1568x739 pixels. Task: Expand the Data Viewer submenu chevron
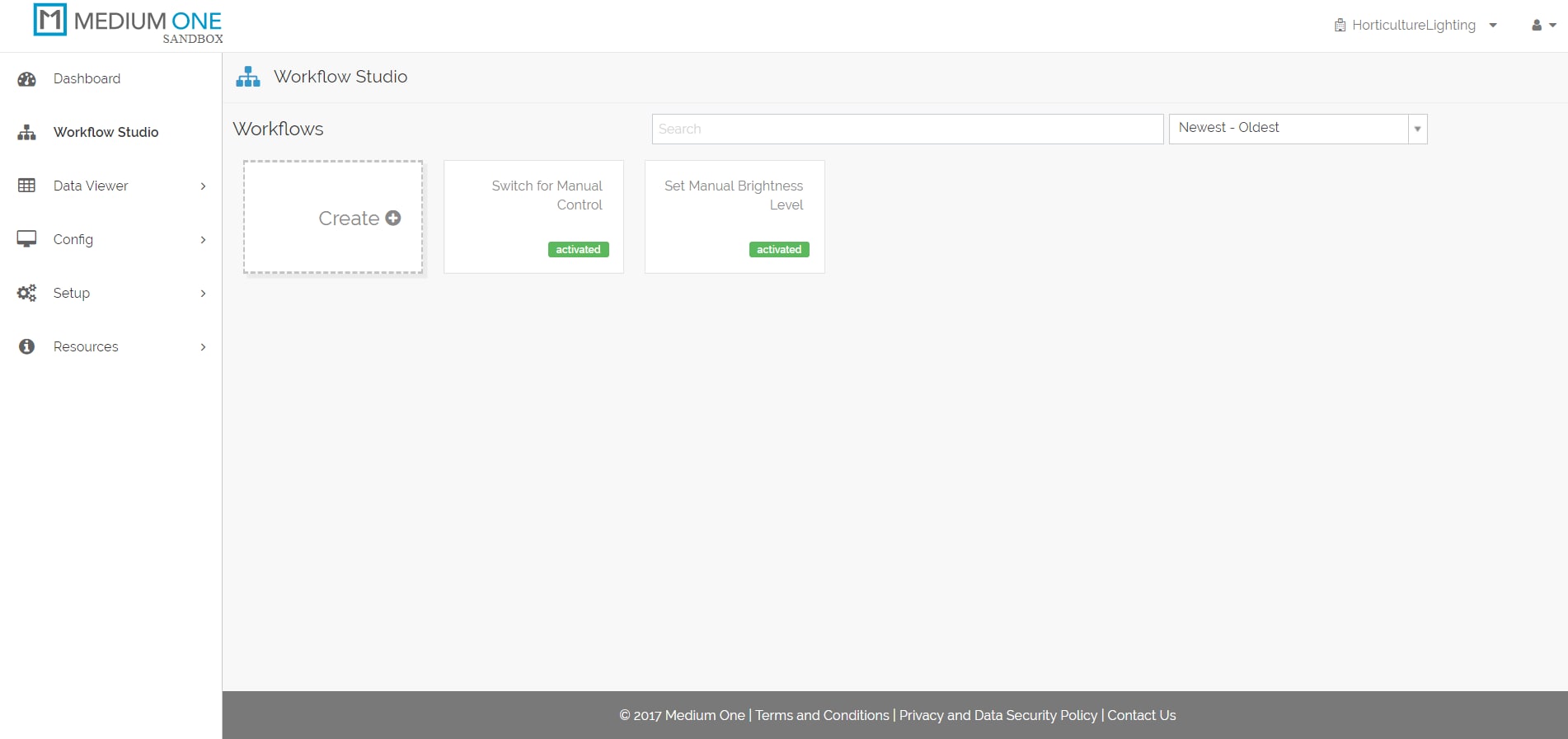coord(203,186)
